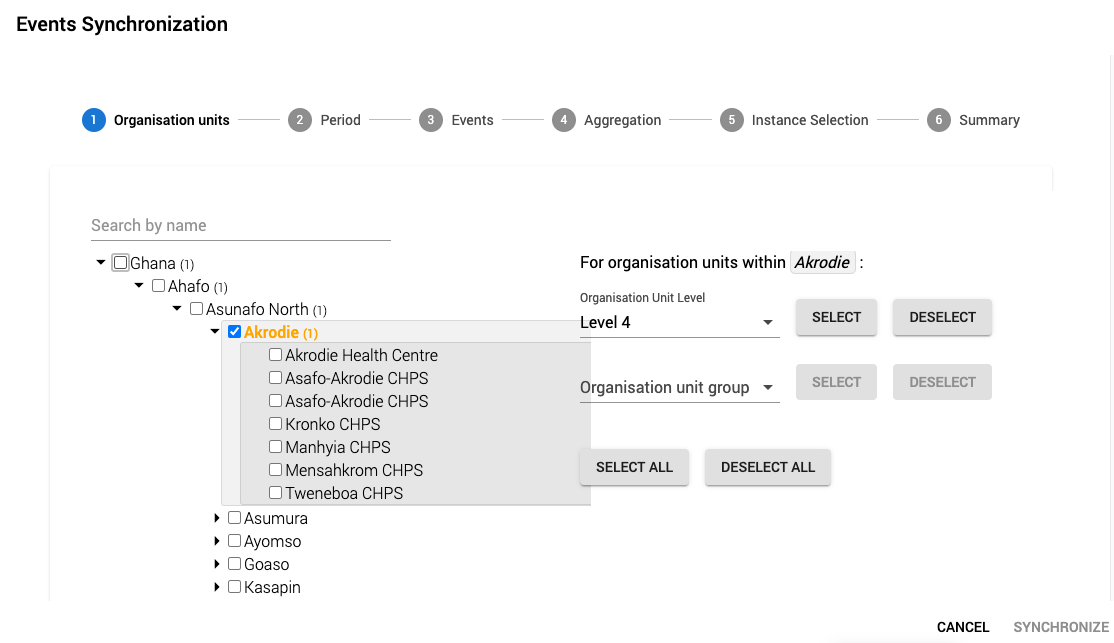This screenshot has height=643, width=1114.
Task: Click the SYNCHRONIZE button
Action: pyautogui.click(x=1062, y=627)
